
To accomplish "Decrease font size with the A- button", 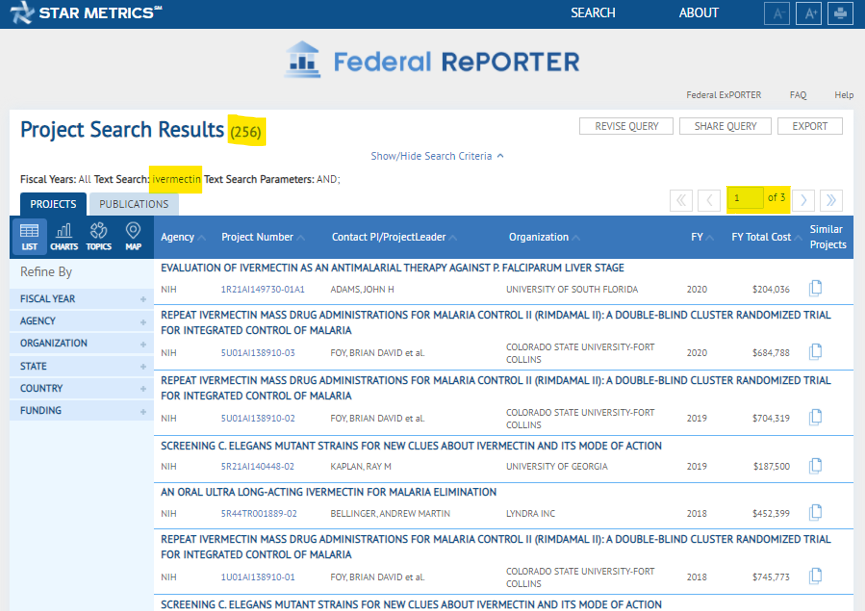I will point(777,14).
